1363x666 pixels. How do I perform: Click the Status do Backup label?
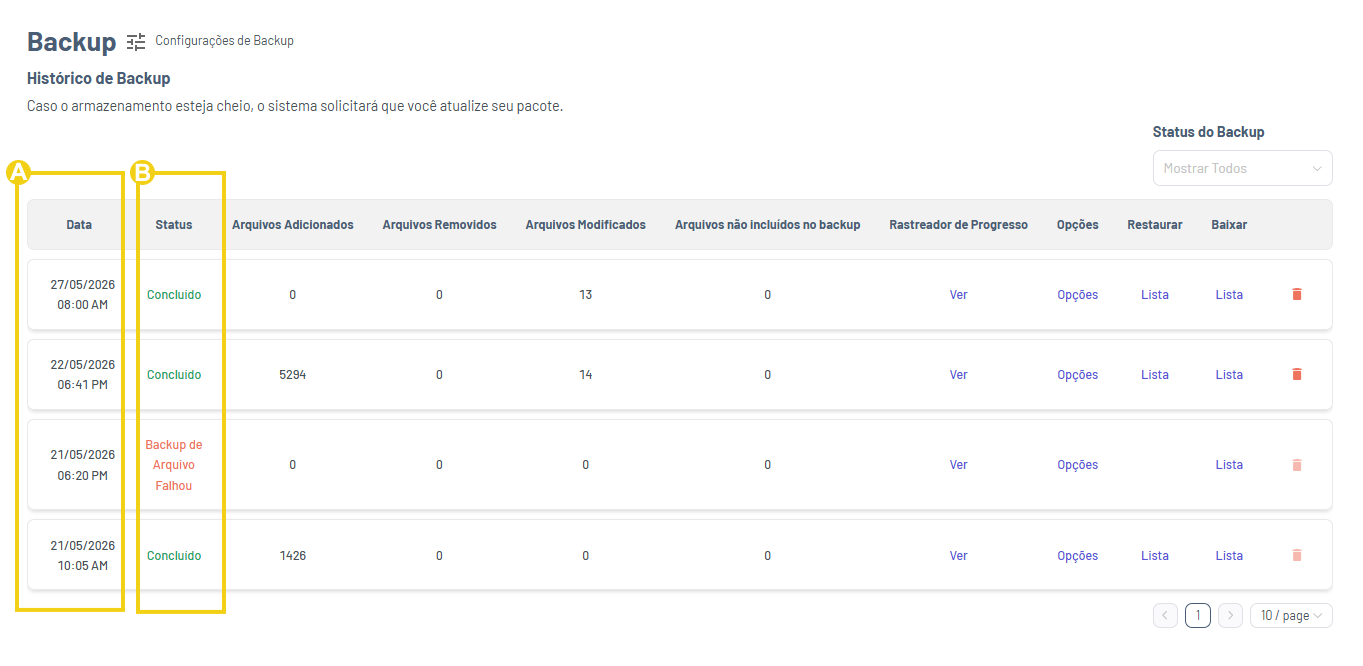[1208, 132]
